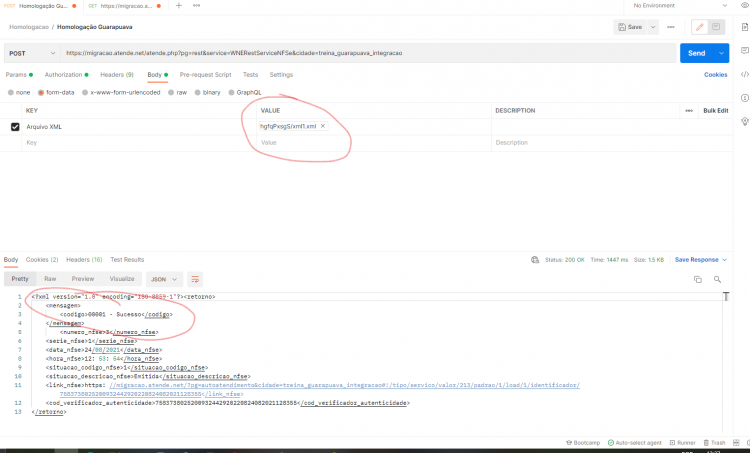Open the Tests tab
This screenshot has width=750, height=453.
(250, 75)
